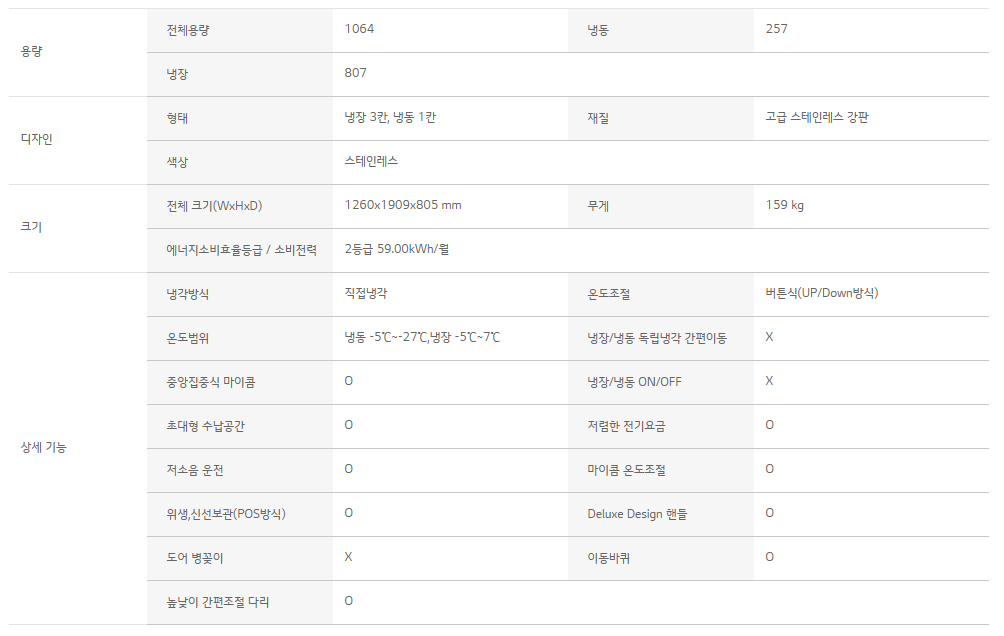The height and width of the screenshot is (636, 1004).
Task: Click the Deluxe Design 핸들 label
Action: (x=637, y=514)
